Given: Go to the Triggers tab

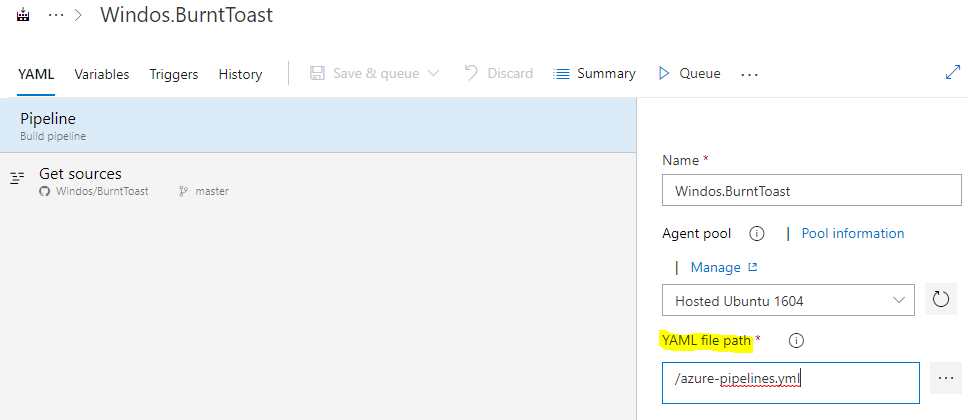Looking at the screenshot, I should pos(174,74).
